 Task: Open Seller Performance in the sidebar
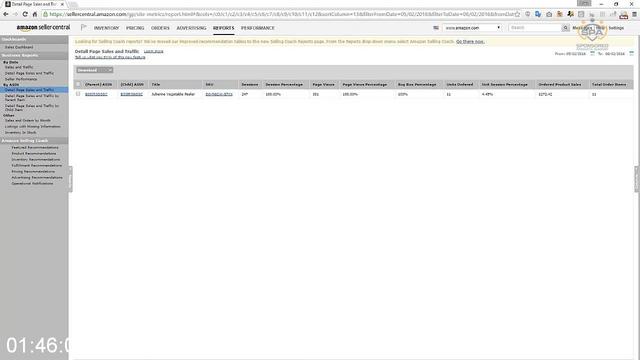[x=21, y=79]
